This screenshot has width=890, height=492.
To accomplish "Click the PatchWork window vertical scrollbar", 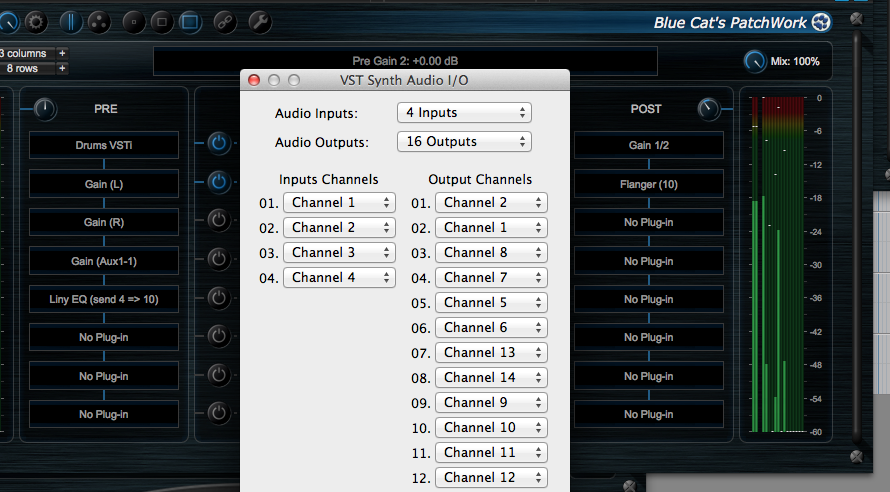I will pyautogui.click(x=857, y=238).
